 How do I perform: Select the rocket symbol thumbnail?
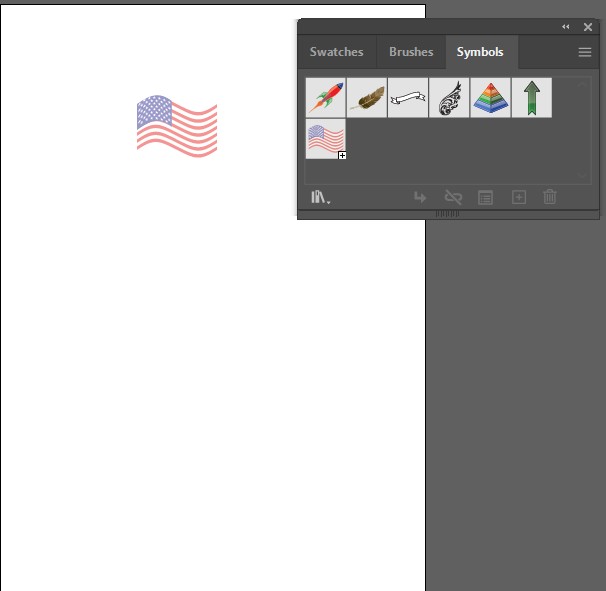[325, 98]
